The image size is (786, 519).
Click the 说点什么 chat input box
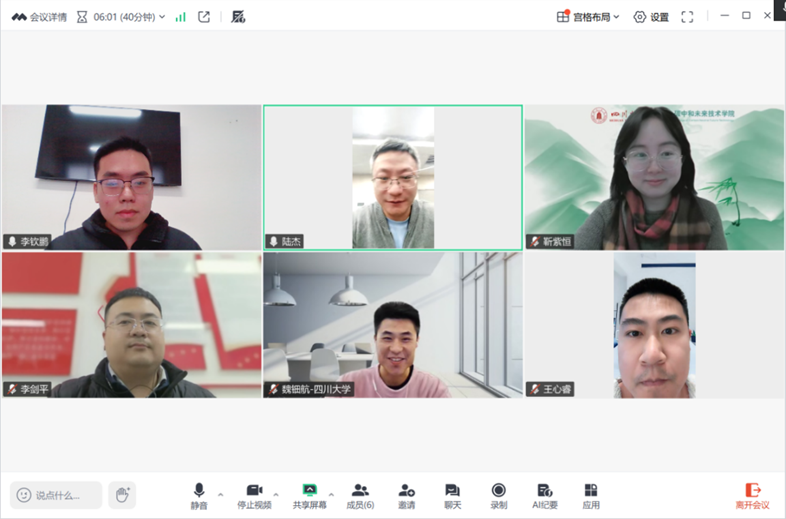(57, 495)
